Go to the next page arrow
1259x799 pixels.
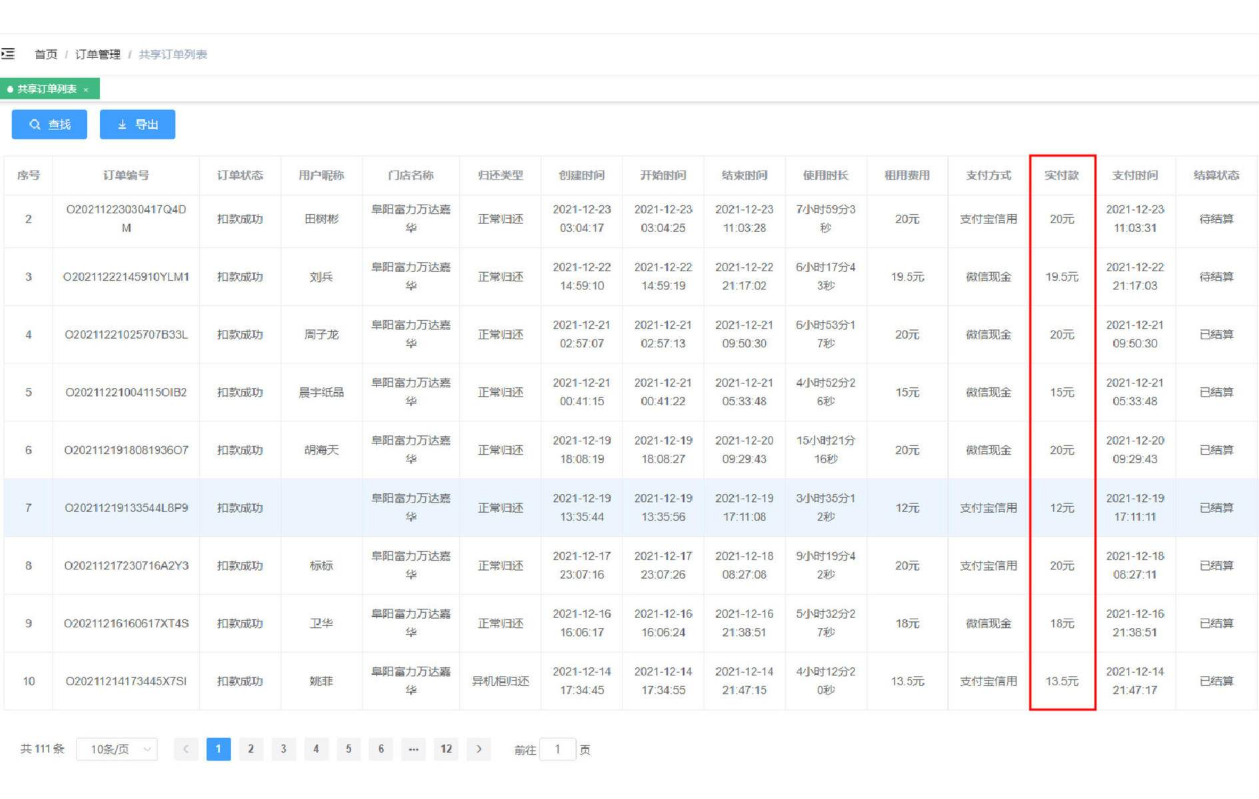click(479, 749)
